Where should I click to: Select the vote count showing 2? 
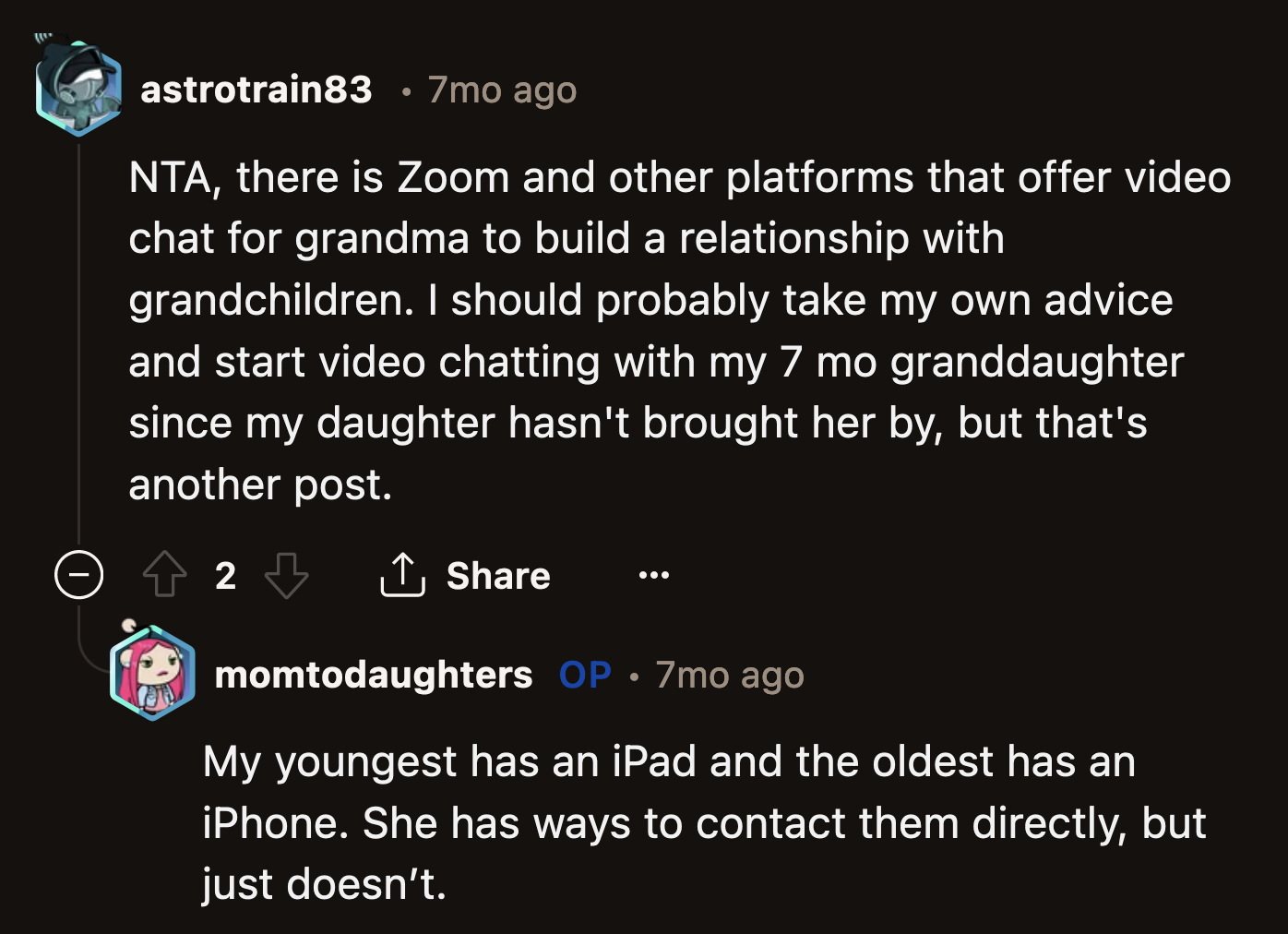click(225, 576)
